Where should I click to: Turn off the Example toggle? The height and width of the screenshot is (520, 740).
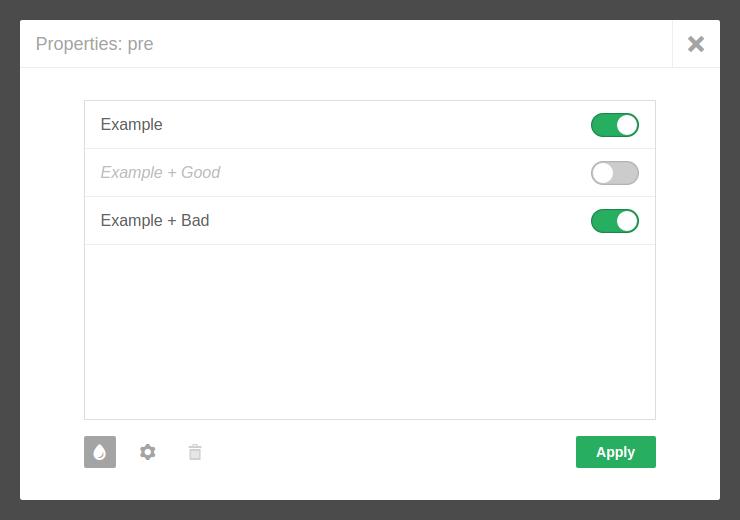coord(615,125)
